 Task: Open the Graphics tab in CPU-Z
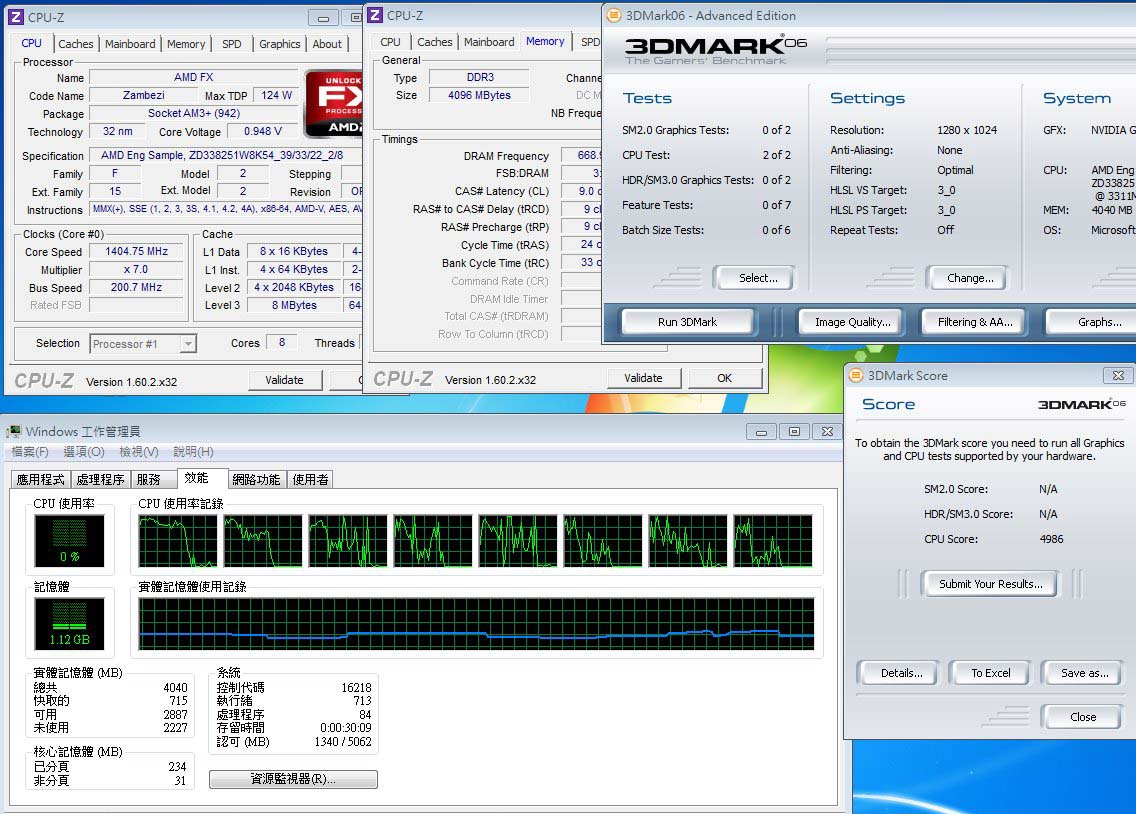coord(279,44)
